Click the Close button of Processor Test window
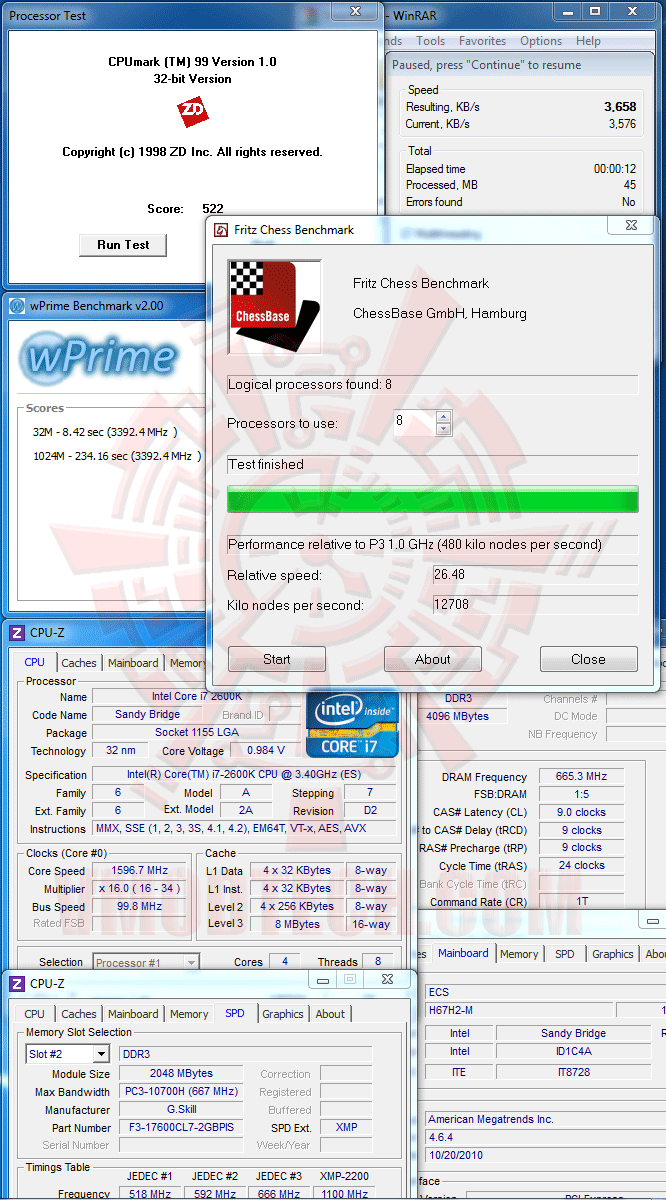This screenshot has width=666, height=1200. click(354, 11)
